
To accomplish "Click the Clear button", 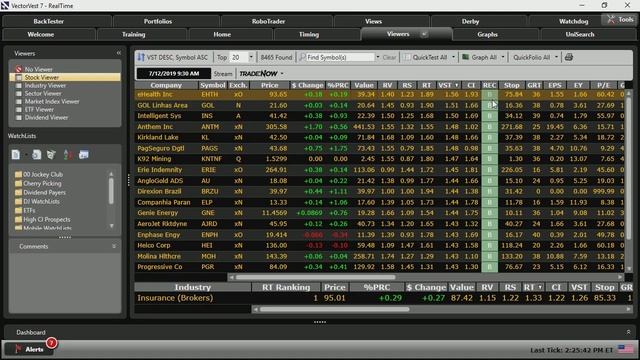I will point(389,58).
